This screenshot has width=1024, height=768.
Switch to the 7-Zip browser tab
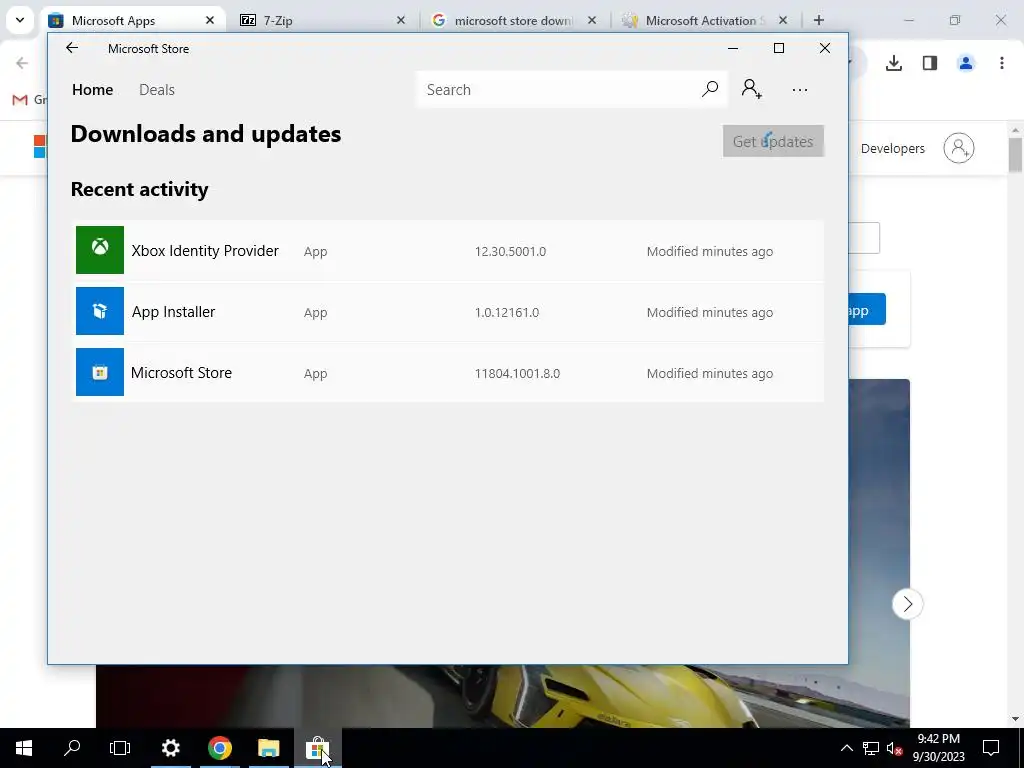tap(320, 20)
